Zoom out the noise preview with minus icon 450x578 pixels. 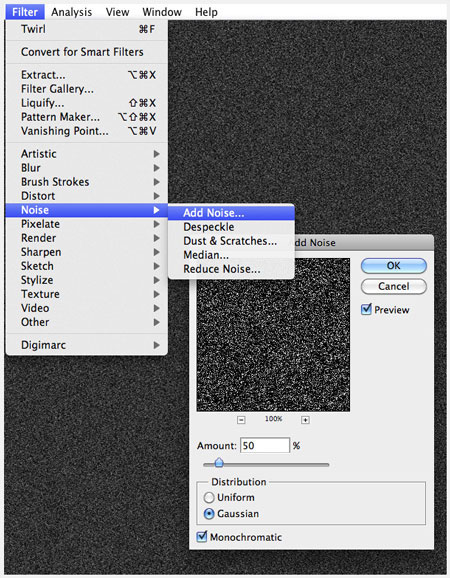click(x=241, y=420)
